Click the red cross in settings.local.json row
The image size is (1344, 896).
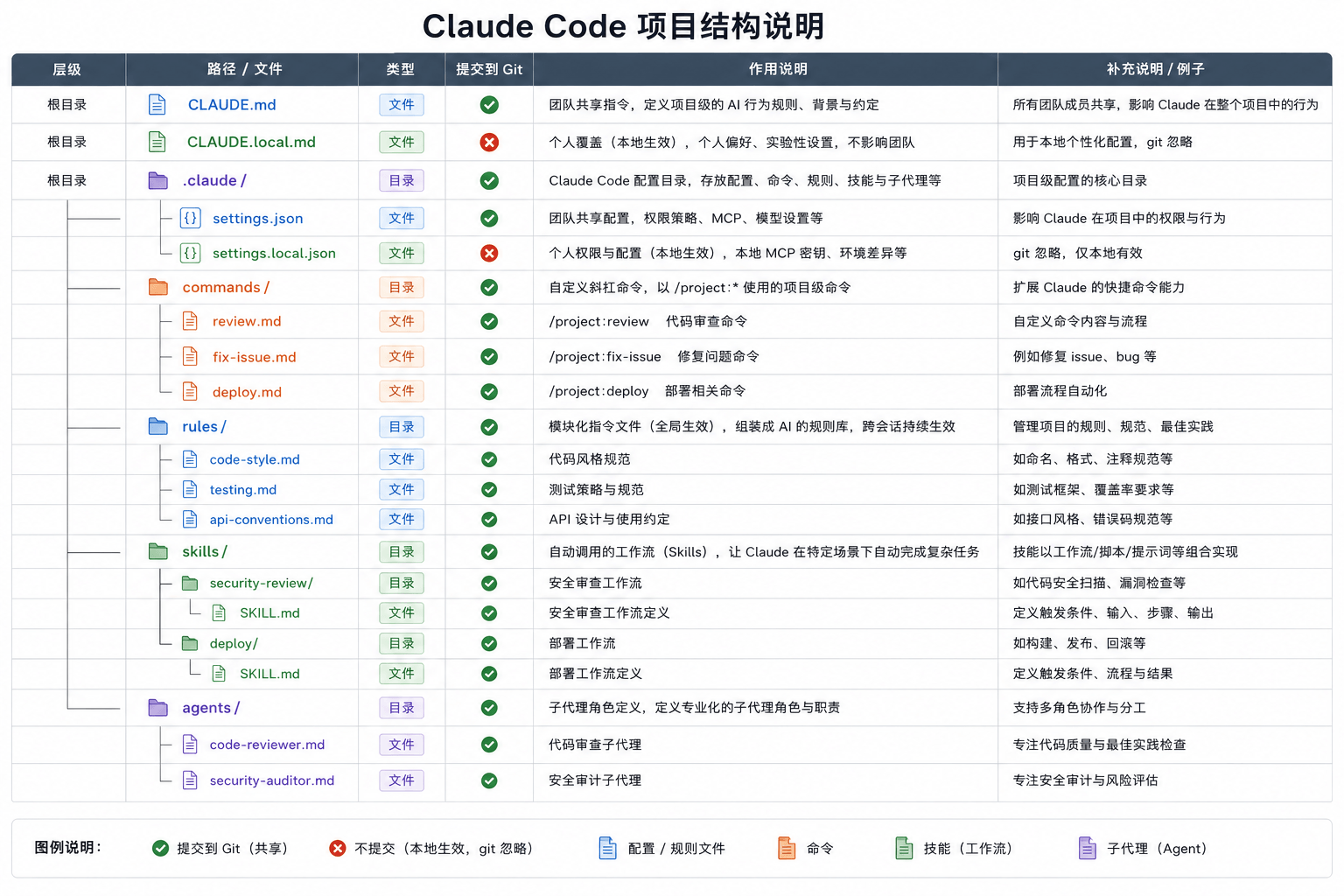pyautogui.click(x=489, y=253)
